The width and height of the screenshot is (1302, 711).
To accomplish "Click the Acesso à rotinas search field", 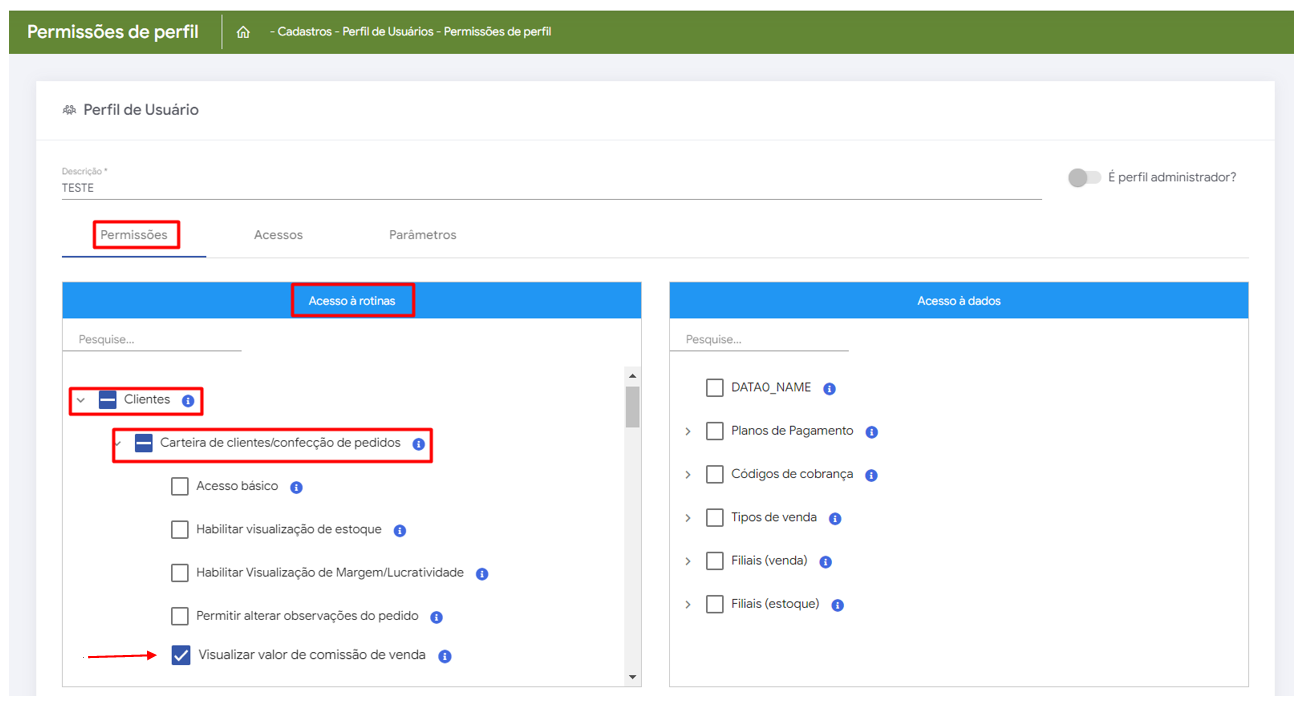I will pos(152,339).
